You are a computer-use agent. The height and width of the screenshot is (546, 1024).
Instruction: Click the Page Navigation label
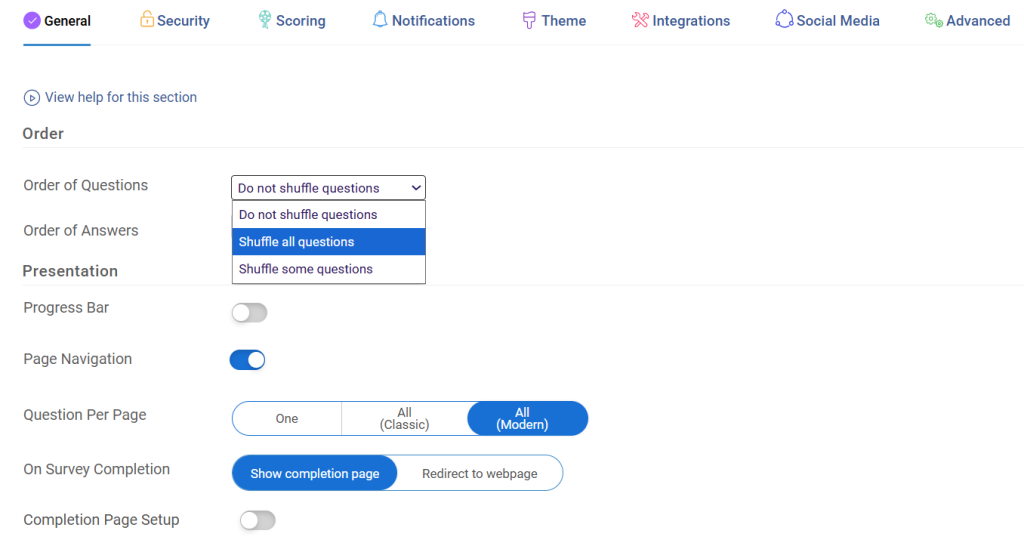[x=78, y=359]
